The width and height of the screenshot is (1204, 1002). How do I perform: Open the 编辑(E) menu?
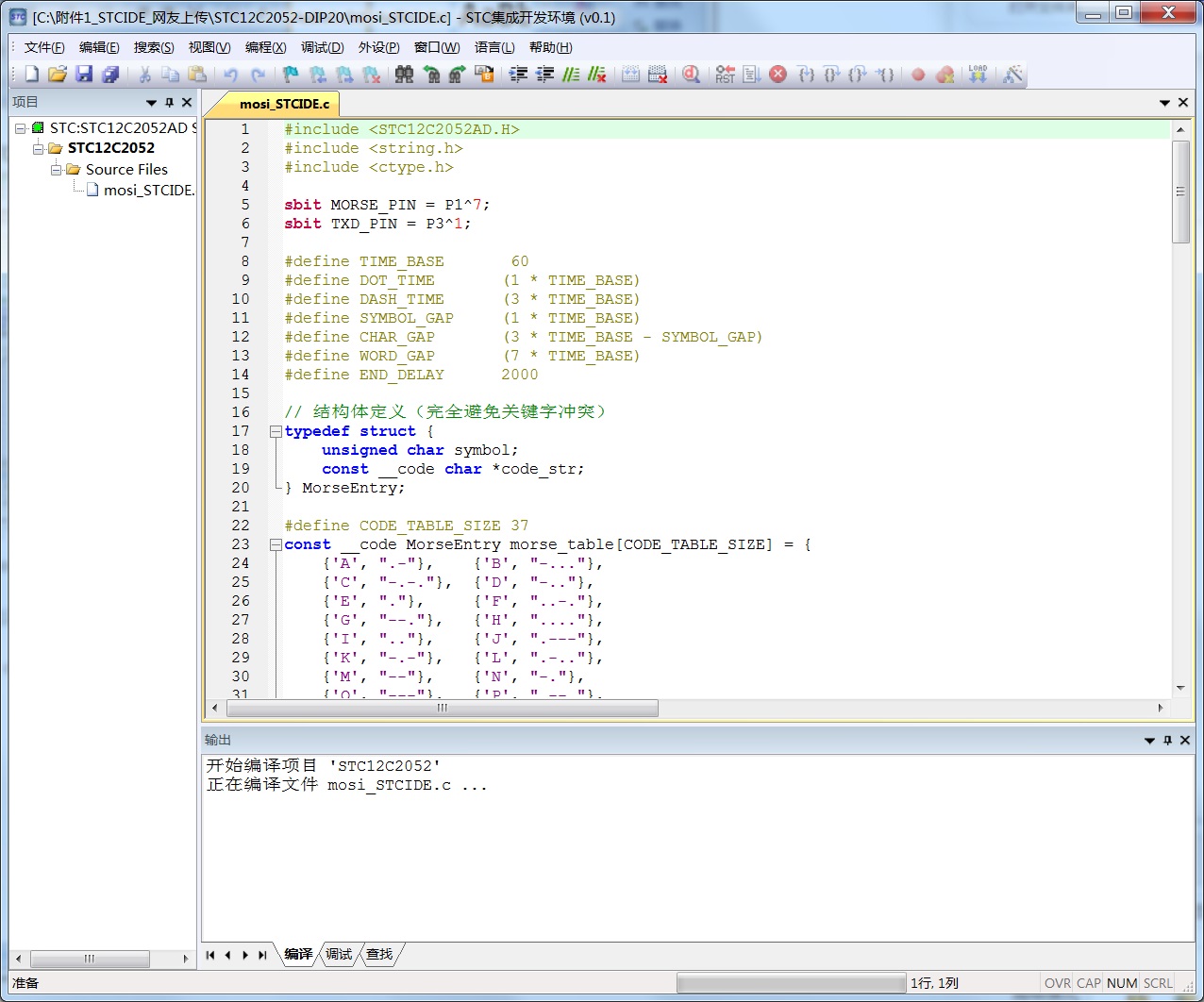point(99,47)
